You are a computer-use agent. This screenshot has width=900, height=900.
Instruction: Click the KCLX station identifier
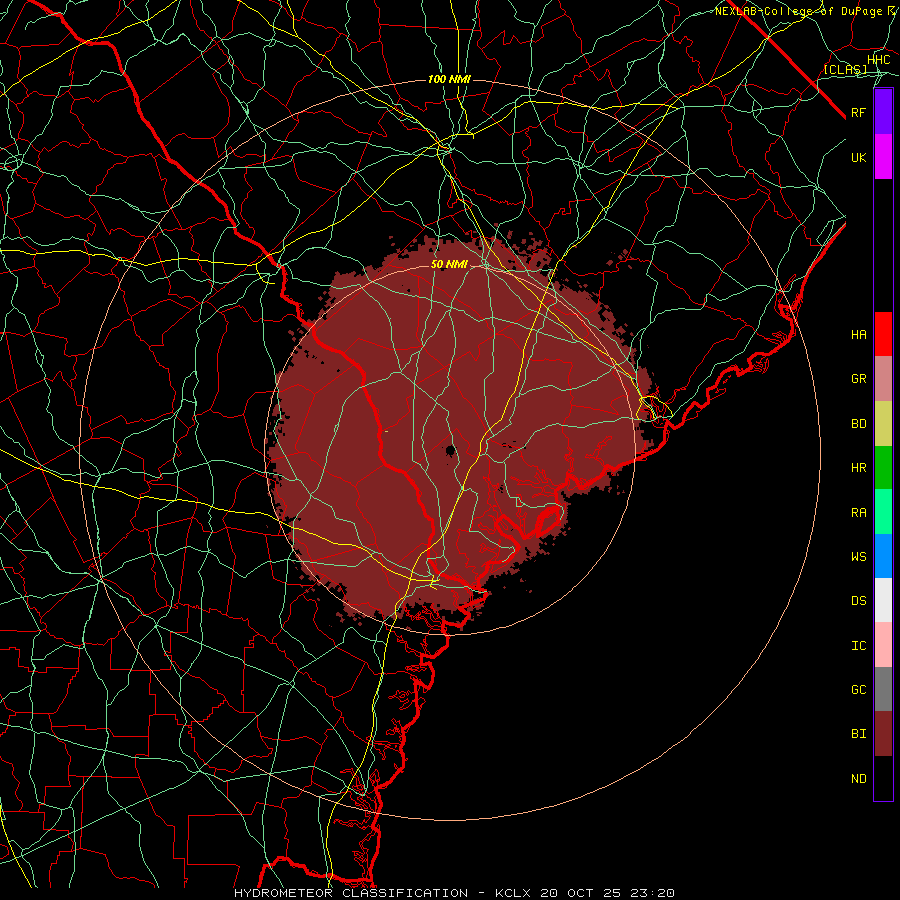tap(513, 893)
